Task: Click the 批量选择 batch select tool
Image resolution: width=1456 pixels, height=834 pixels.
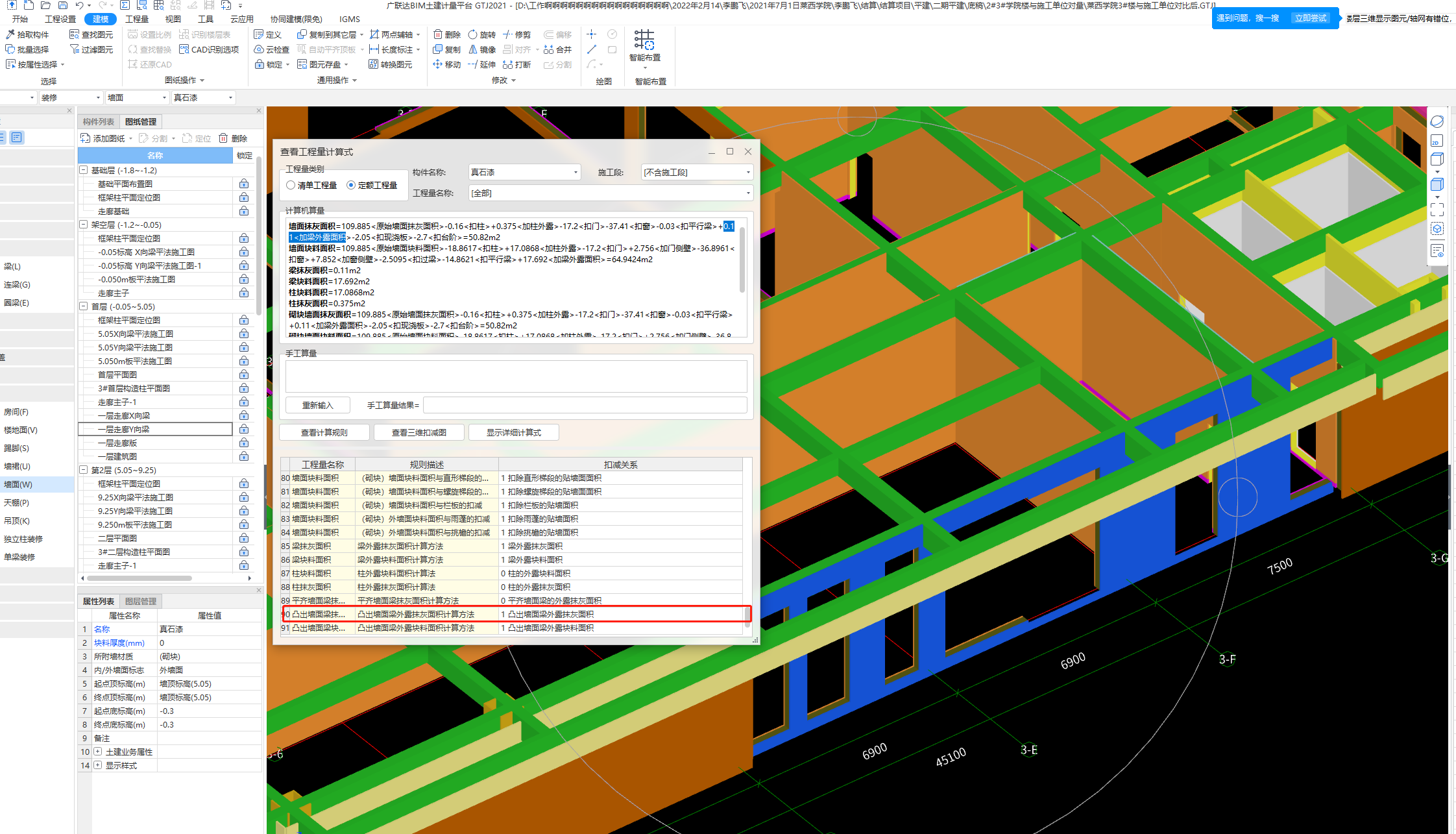Action: click(x=27, y=49)
